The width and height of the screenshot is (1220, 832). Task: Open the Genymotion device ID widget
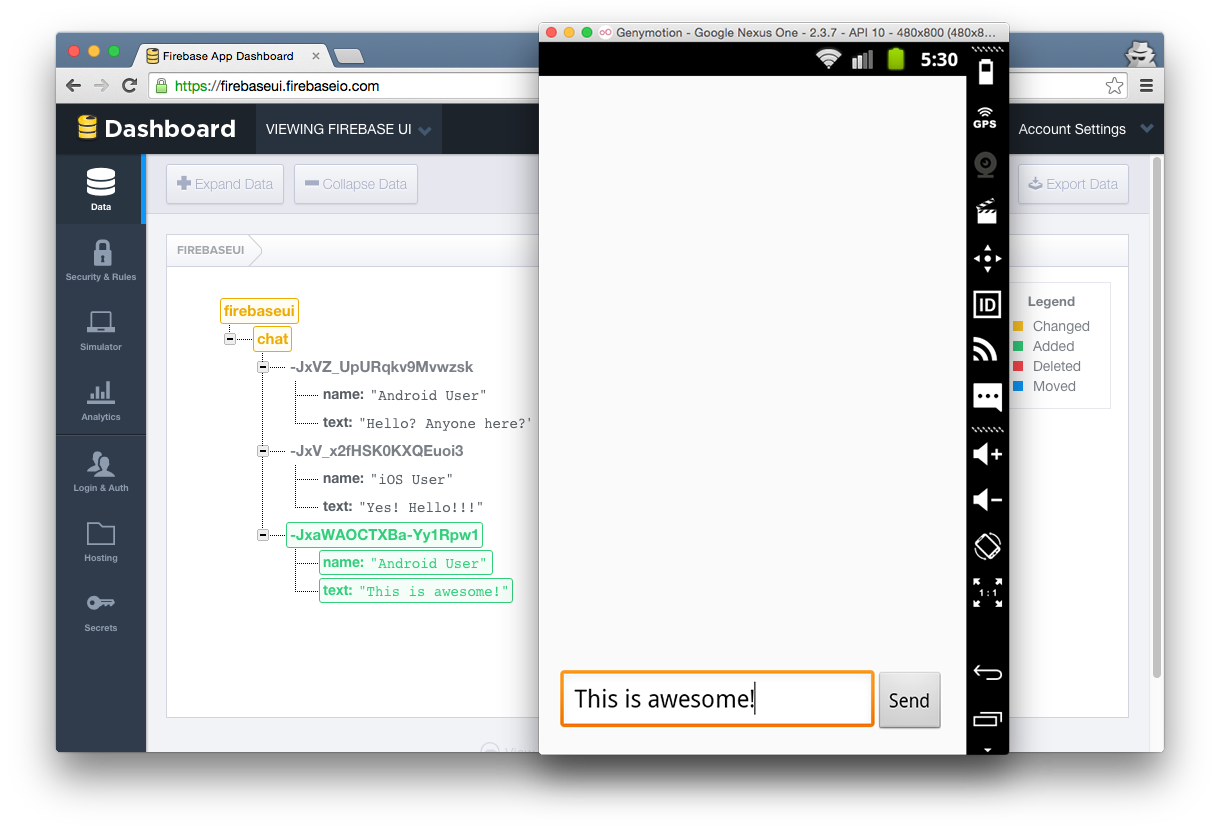pyautogui.click(x=987, y=304)
